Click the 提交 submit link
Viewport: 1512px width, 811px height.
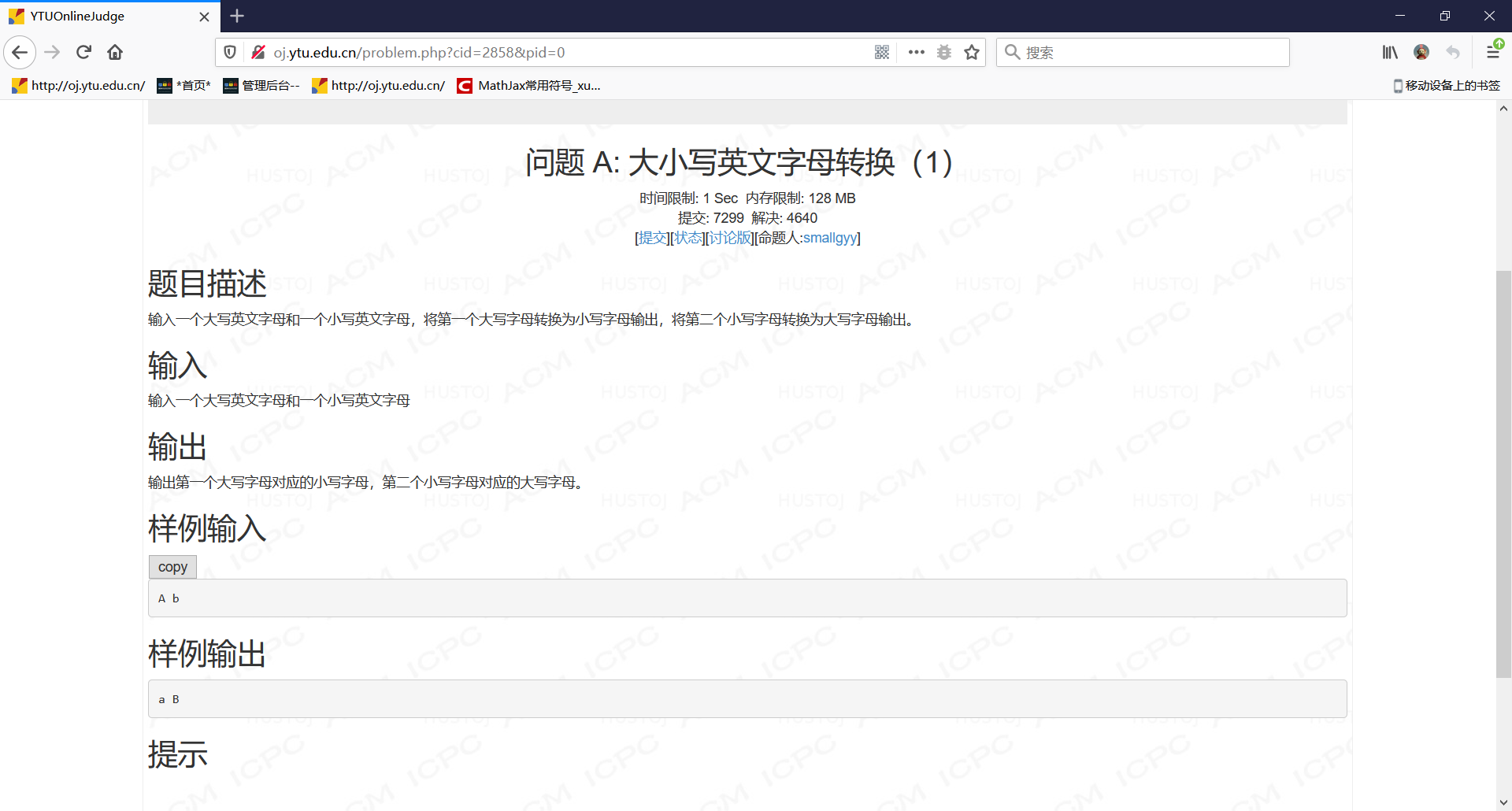653,238
